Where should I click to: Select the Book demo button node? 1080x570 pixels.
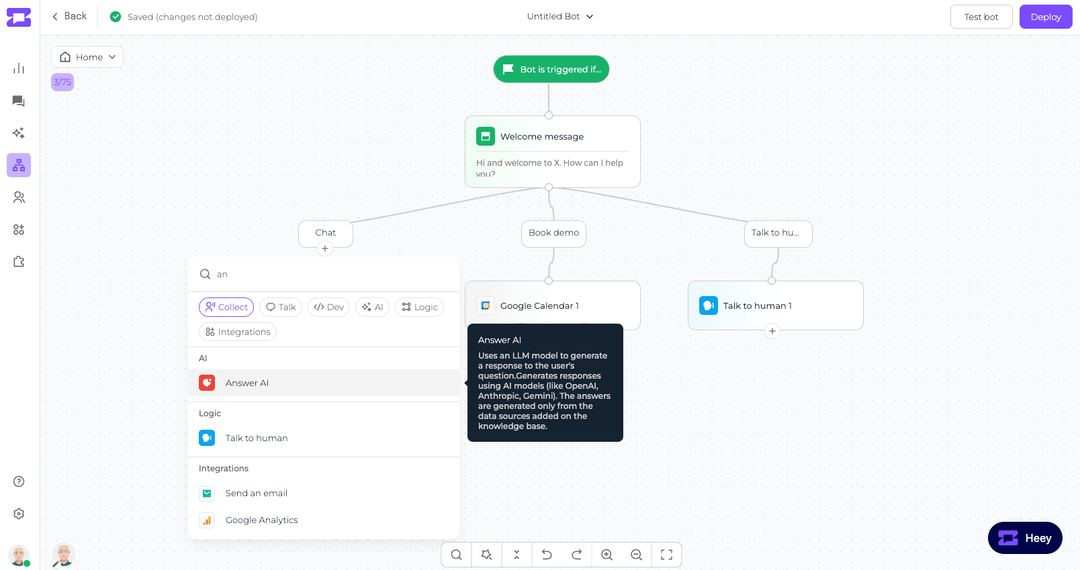click(554, 233)
